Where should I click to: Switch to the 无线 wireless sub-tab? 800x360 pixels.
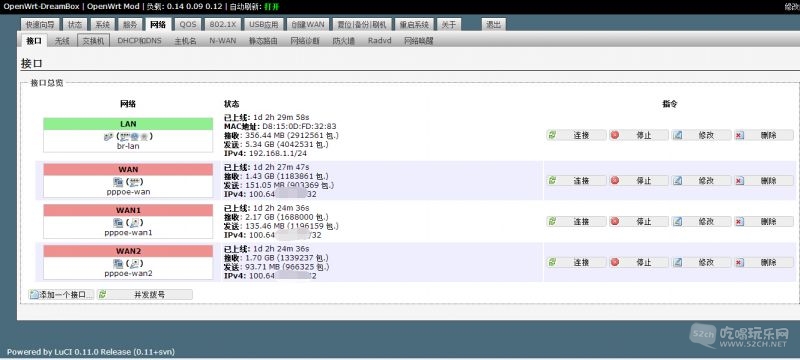pos(62,41)
